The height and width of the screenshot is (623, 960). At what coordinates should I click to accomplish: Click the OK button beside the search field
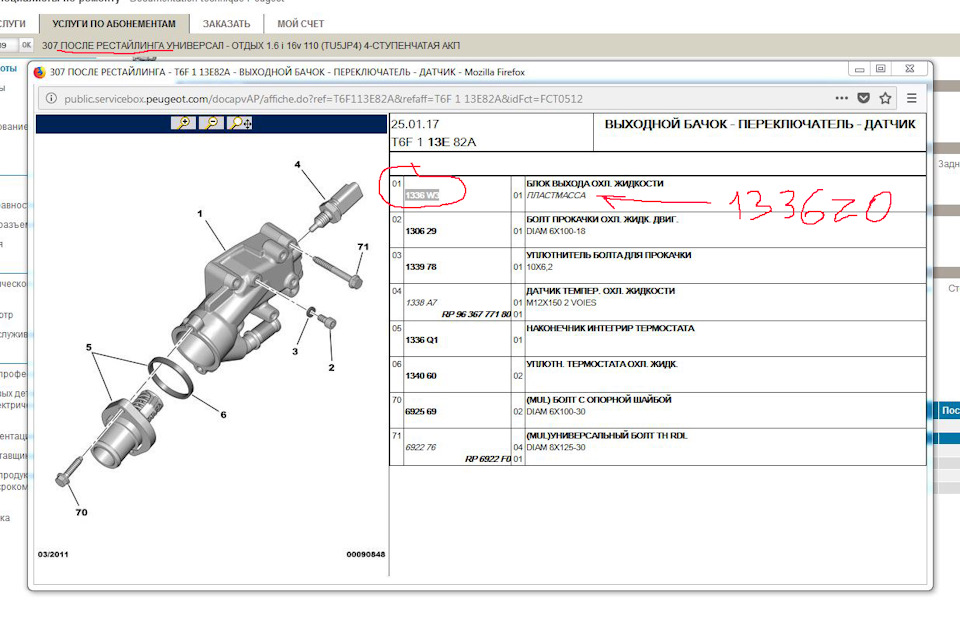tap(26, 45)
